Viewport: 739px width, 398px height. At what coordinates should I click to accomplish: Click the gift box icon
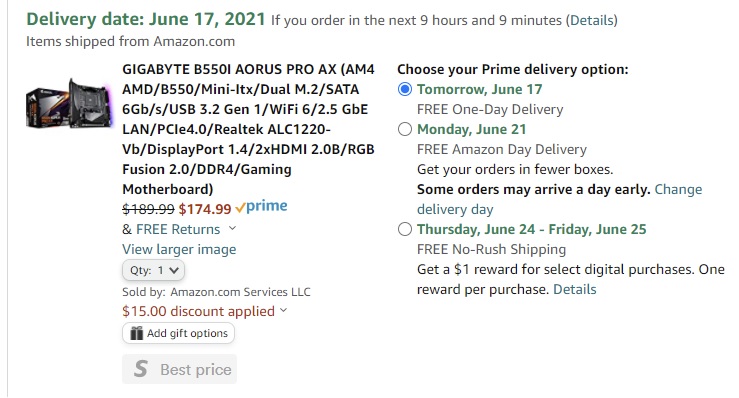click(136, 333)
